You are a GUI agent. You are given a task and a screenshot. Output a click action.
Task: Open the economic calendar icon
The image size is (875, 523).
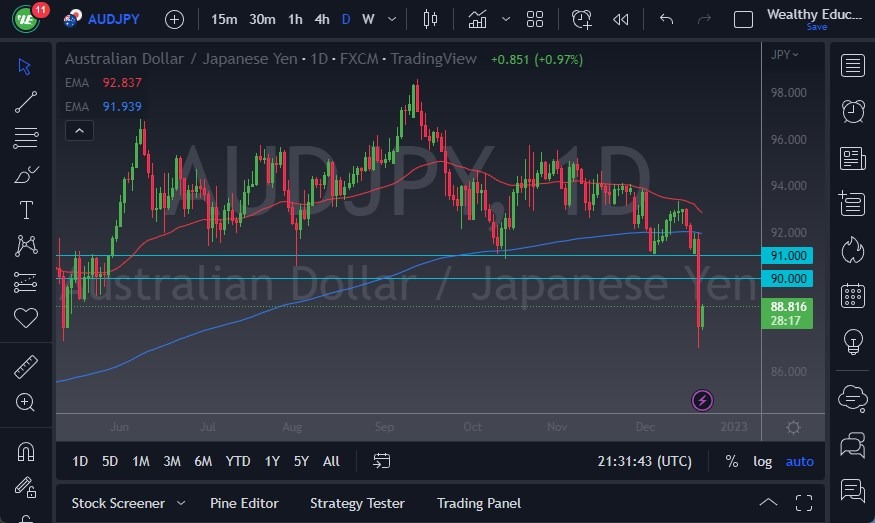click(853, 295)
